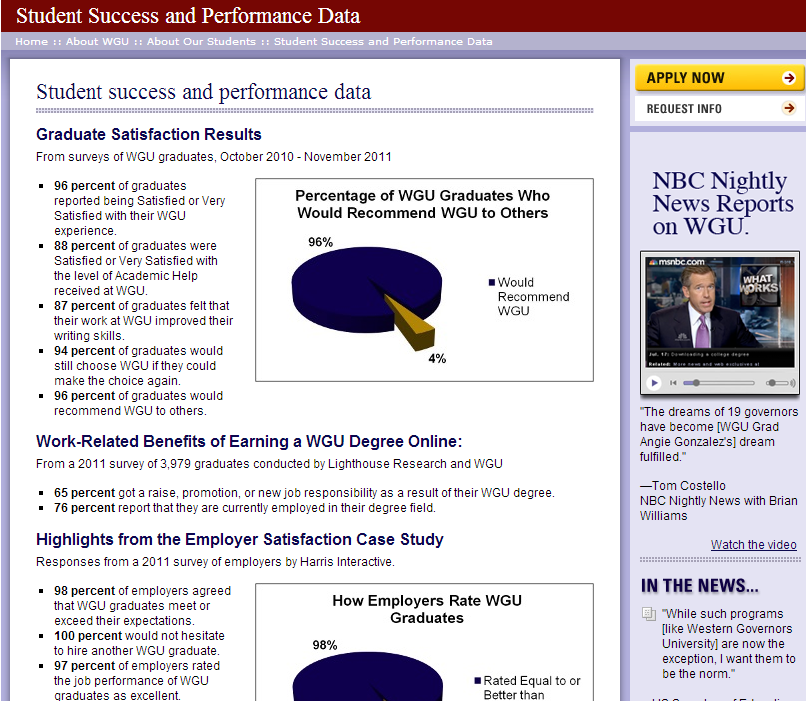Play the NBC news video

tap(654, 383)
